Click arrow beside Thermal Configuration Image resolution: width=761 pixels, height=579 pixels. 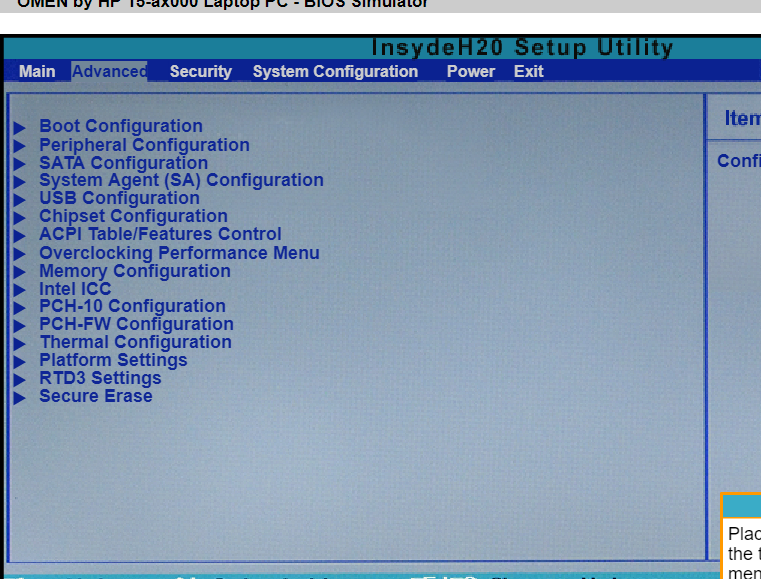[x=19, y=344]
